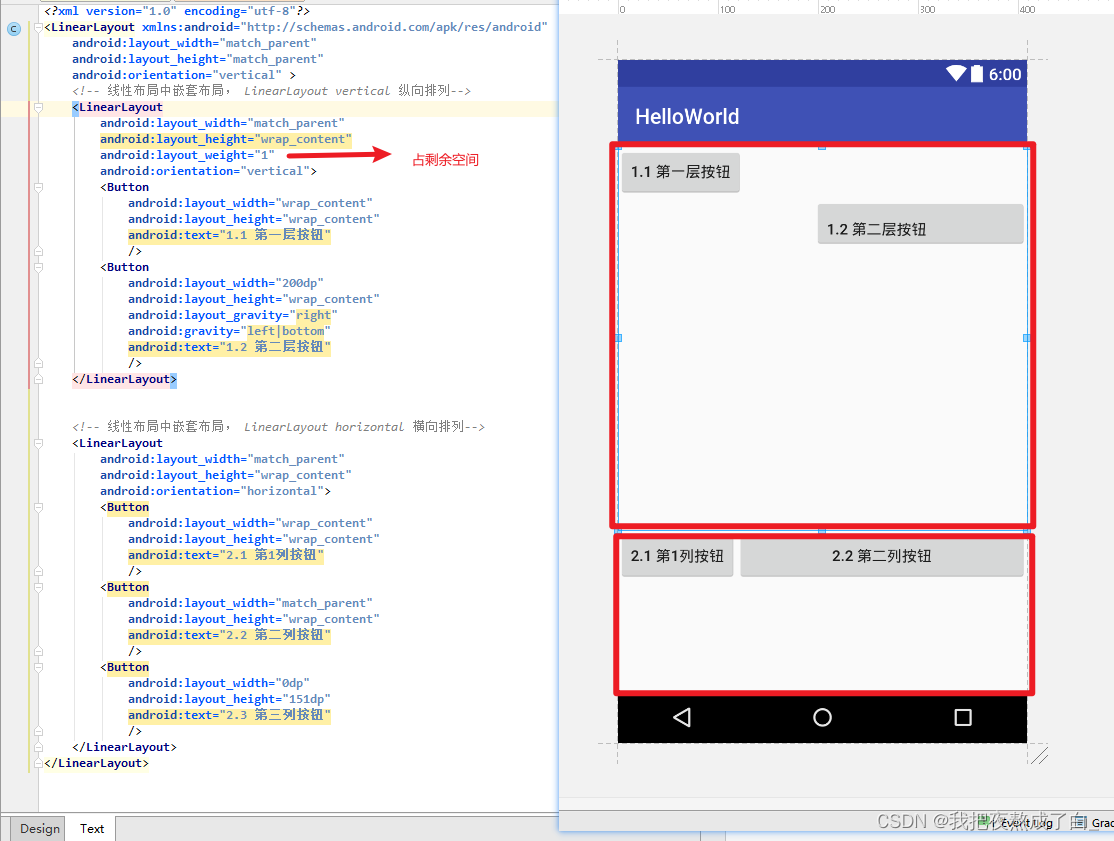
Task: Select the Text tab
Action: (92, 828)
